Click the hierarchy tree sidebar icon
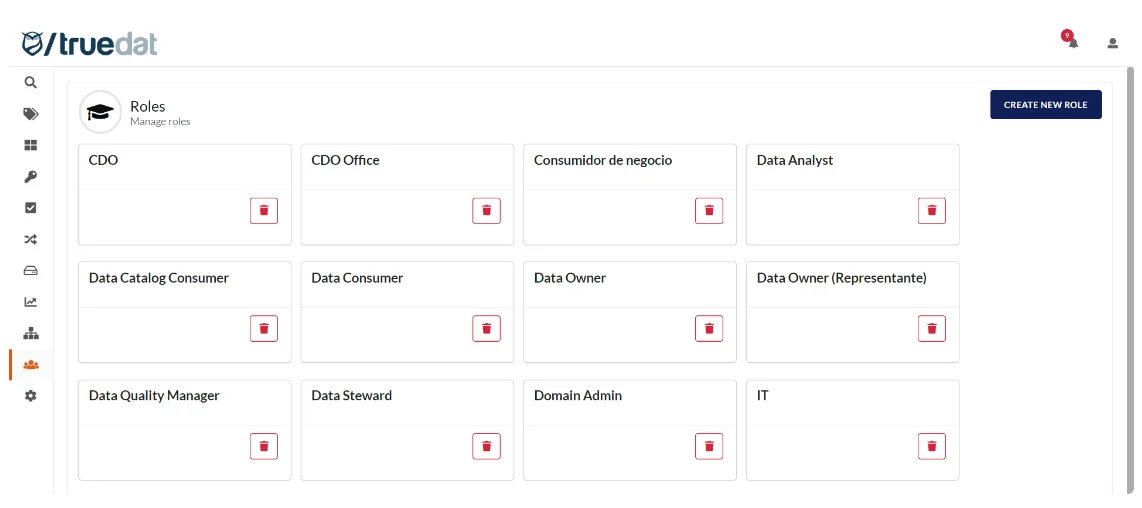This screenshot has height=508, width=1142. pos(31,333)
